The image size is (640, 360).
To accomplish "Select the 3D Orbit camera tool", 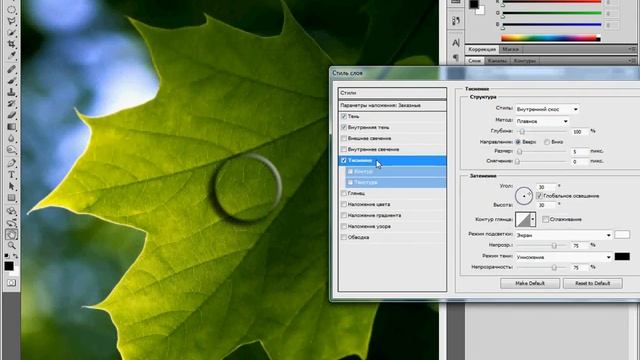I will tap(11, 223).
